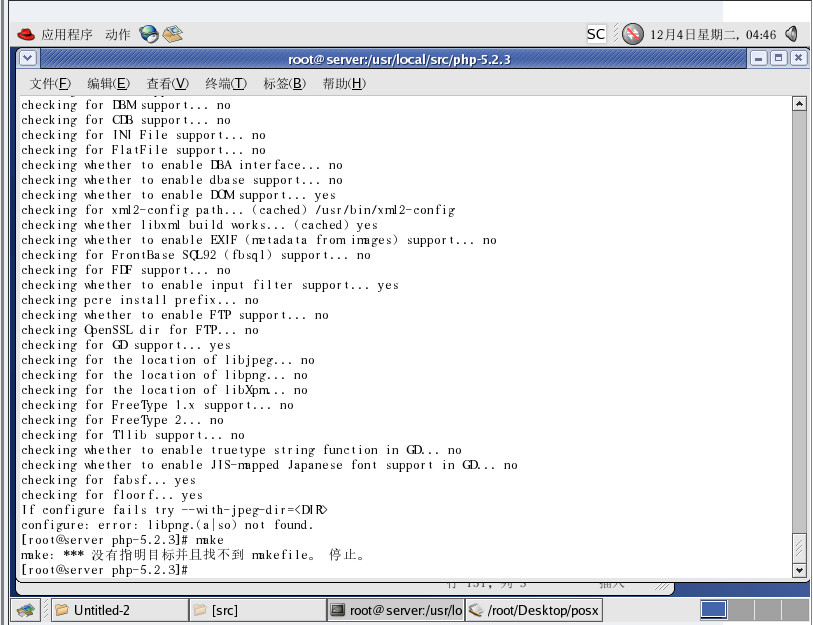
Task: Open the 动作 menu in top panel
Action: 117,34
